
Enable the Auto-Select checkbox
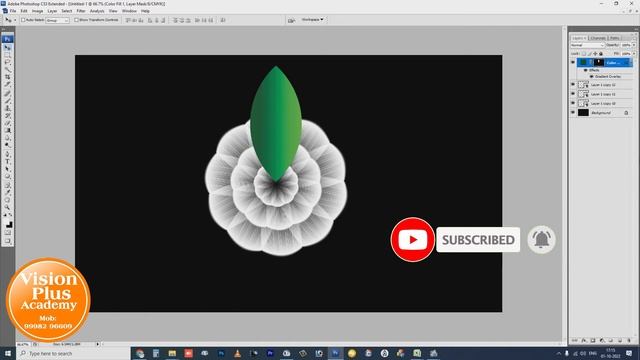[x=23, y=20]
